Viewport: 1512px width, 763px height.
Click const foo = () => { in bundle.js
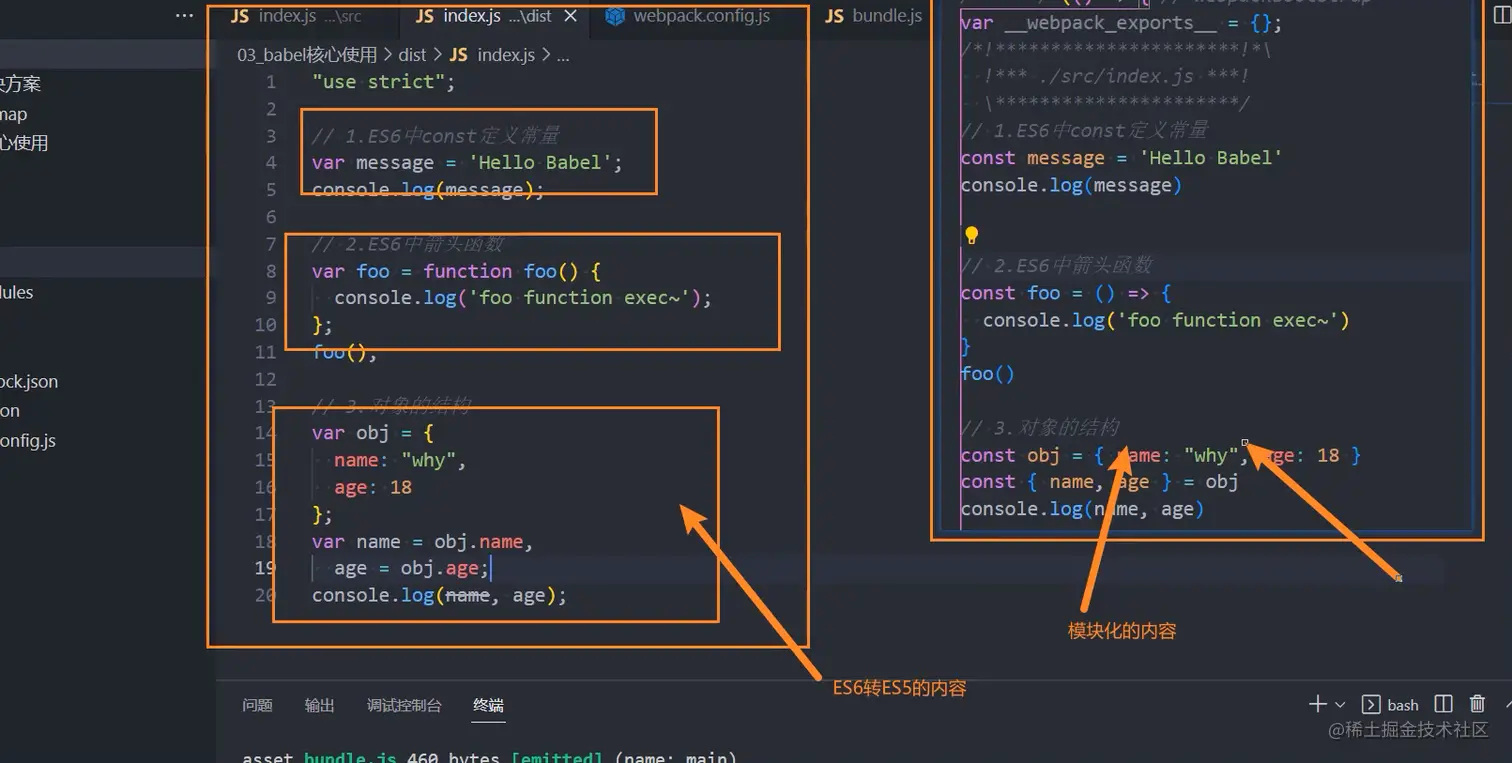(x=1066, y=293)
